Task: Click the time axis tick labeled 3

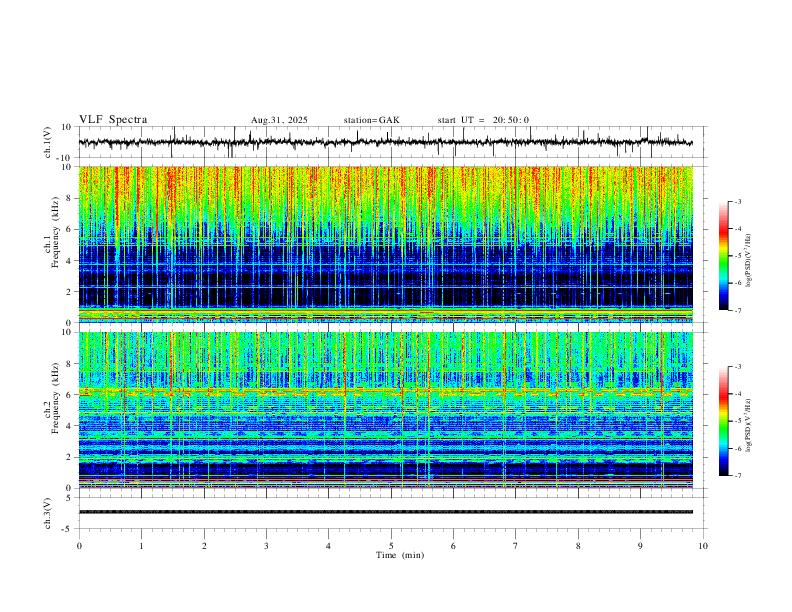Action: pos(266,546)
